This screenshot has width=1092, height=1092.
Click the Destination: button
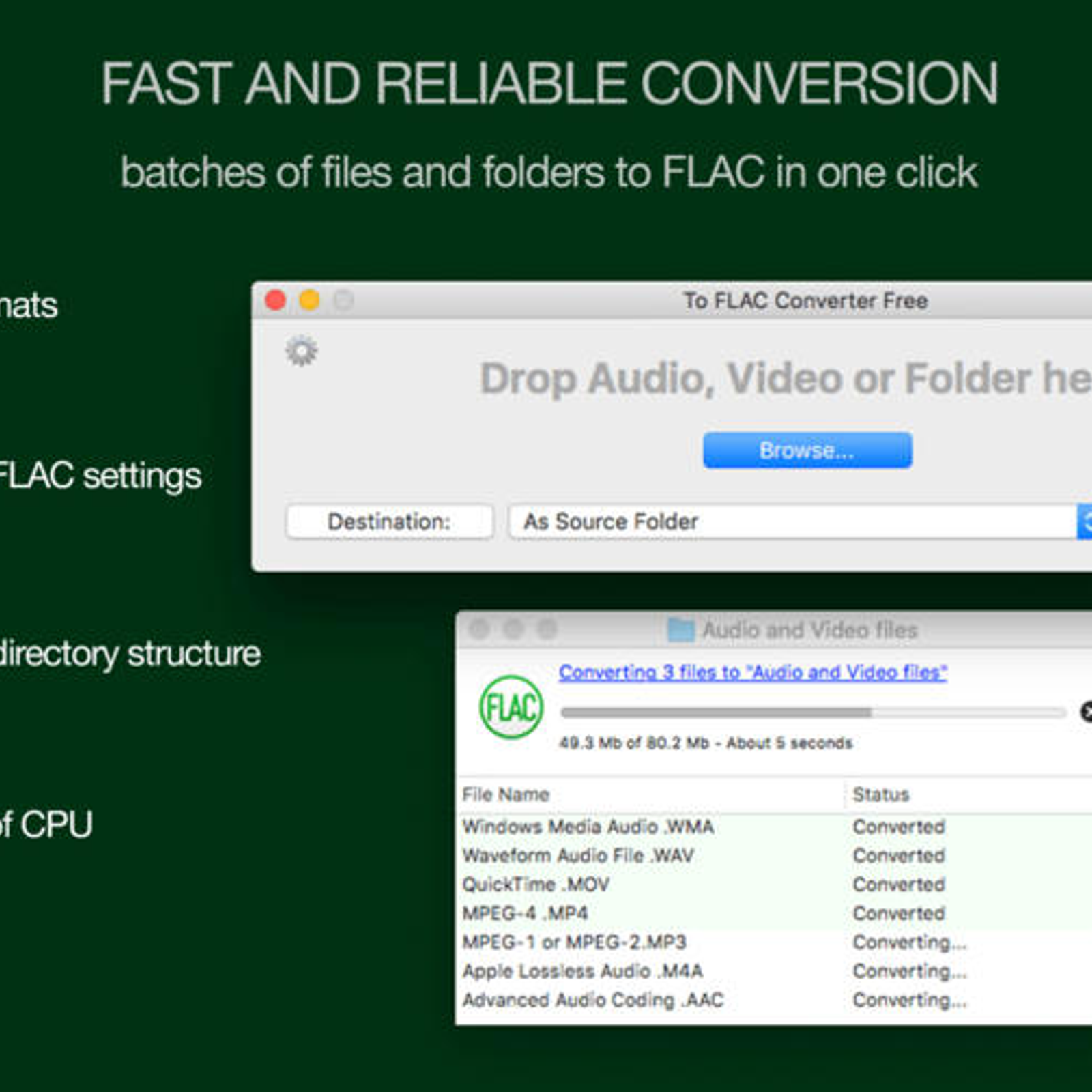click(x=389, y=521)
